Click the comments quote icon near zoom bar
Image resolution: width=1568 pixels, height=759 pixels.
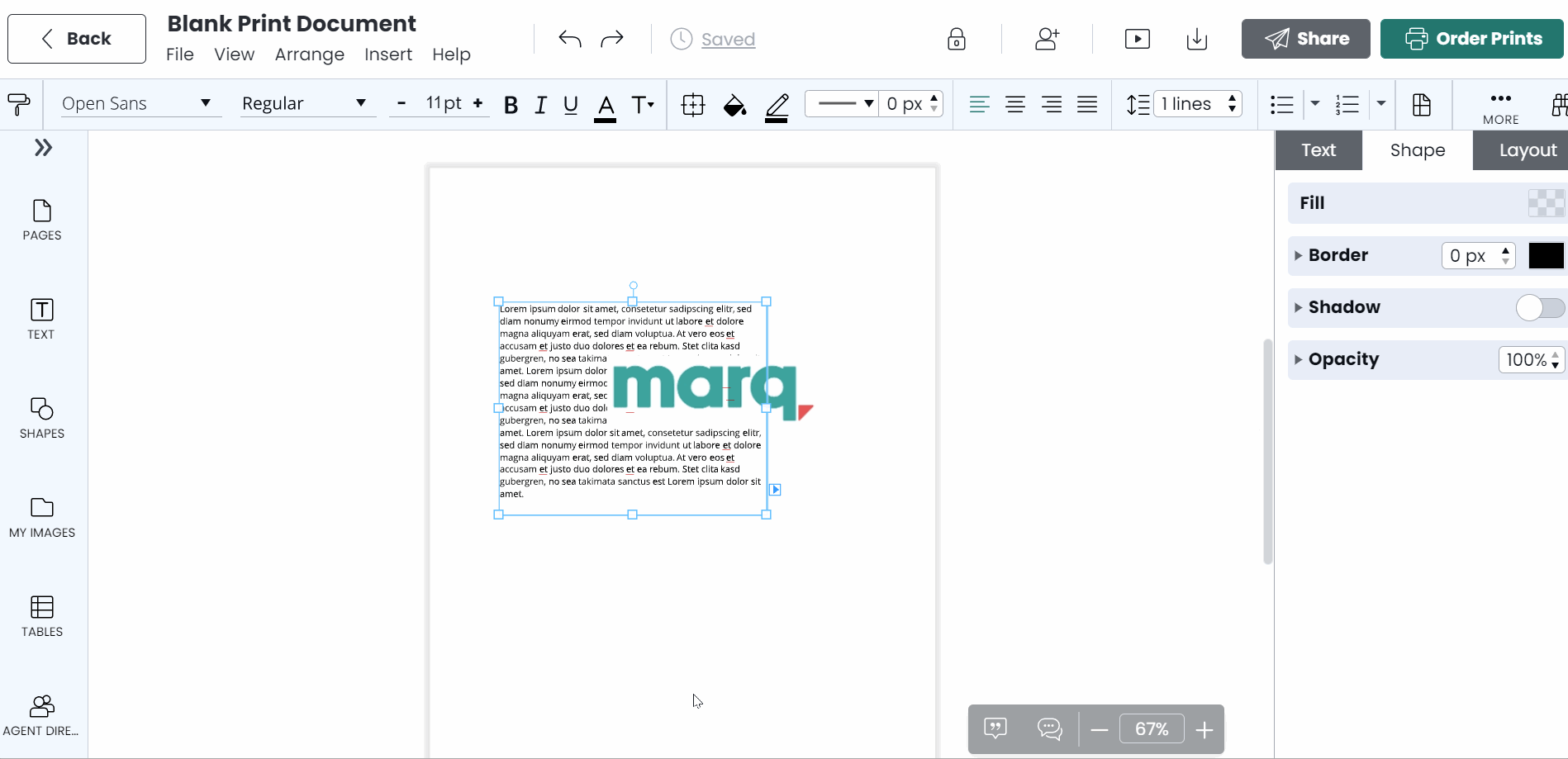click(995, 728)
